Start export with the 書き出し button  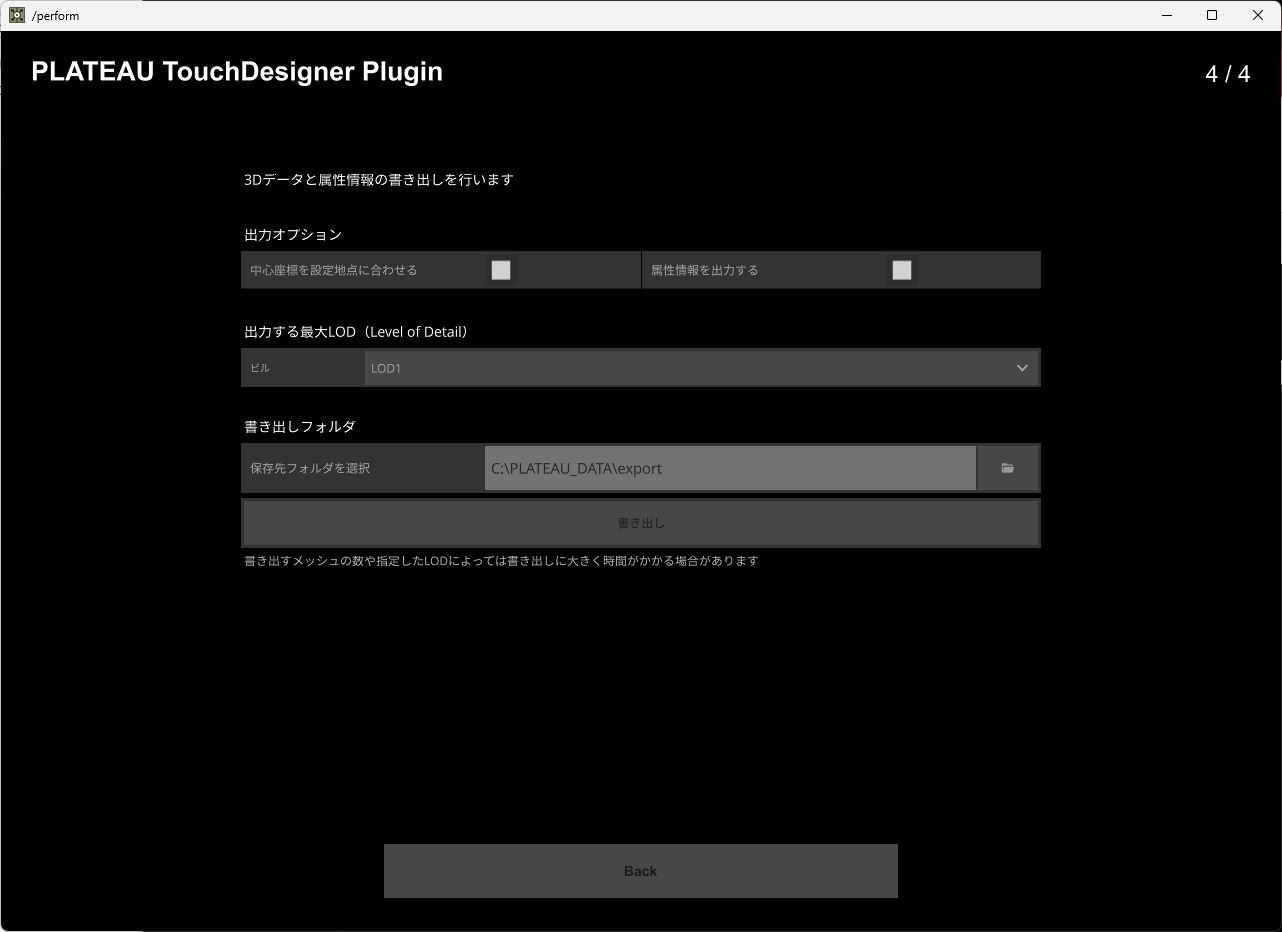641,523
